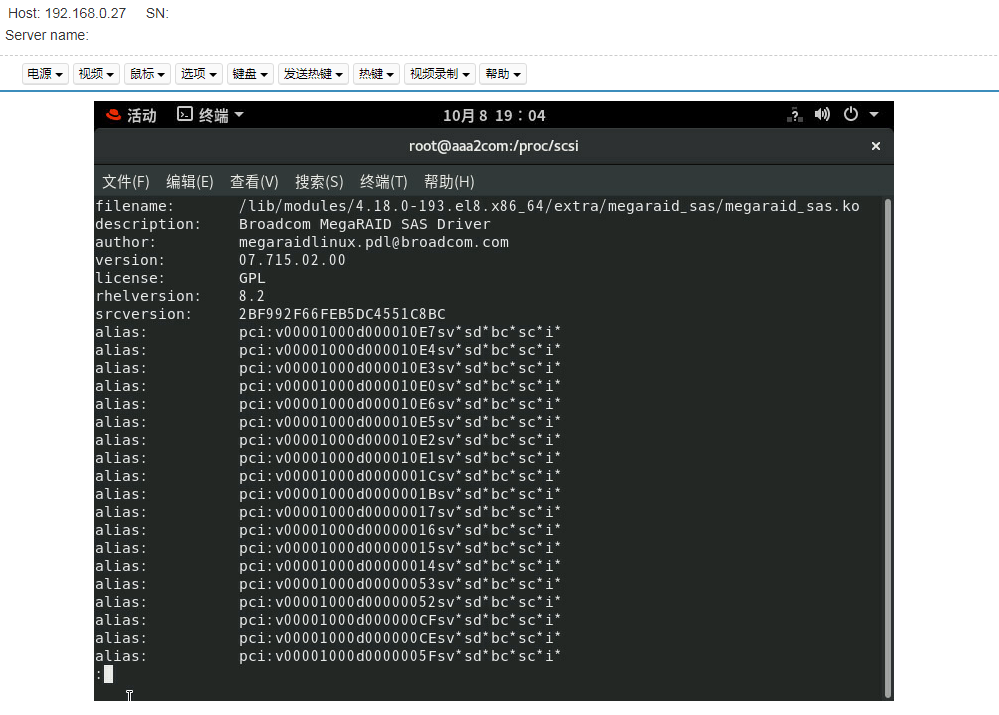Click the power icon in top bar
Viewport: 999px width, 715px height.
pos(851,114)
